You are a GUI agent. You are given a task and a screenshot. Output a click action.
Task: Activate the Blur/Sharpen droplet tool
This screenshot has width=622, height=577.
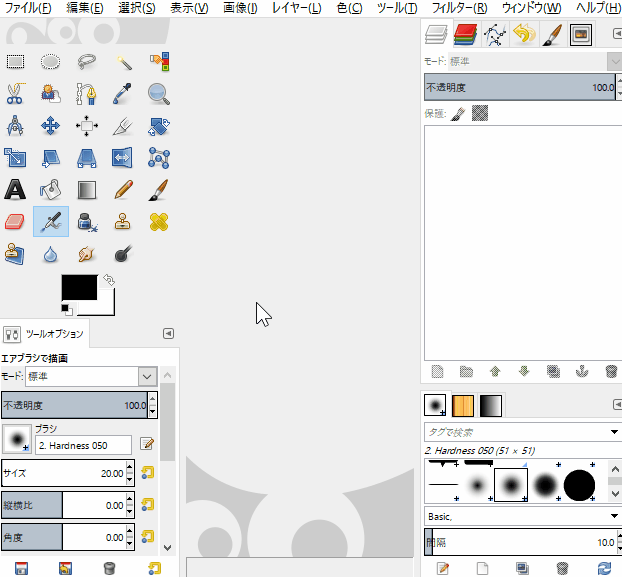(50, 254)
